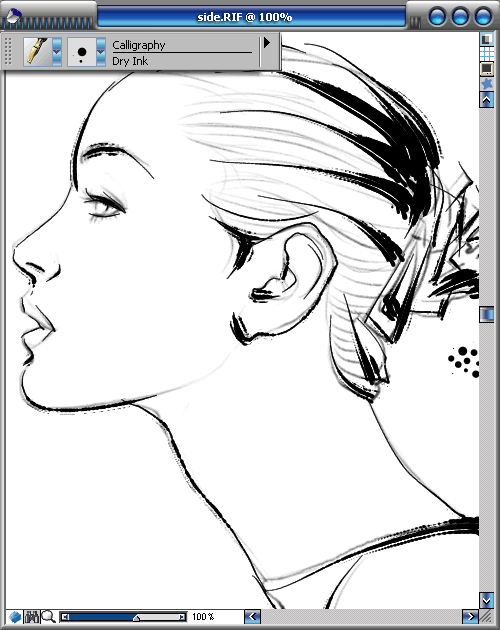
Task: Click the zoom slider increase arrow
Action: click(182, 617)
